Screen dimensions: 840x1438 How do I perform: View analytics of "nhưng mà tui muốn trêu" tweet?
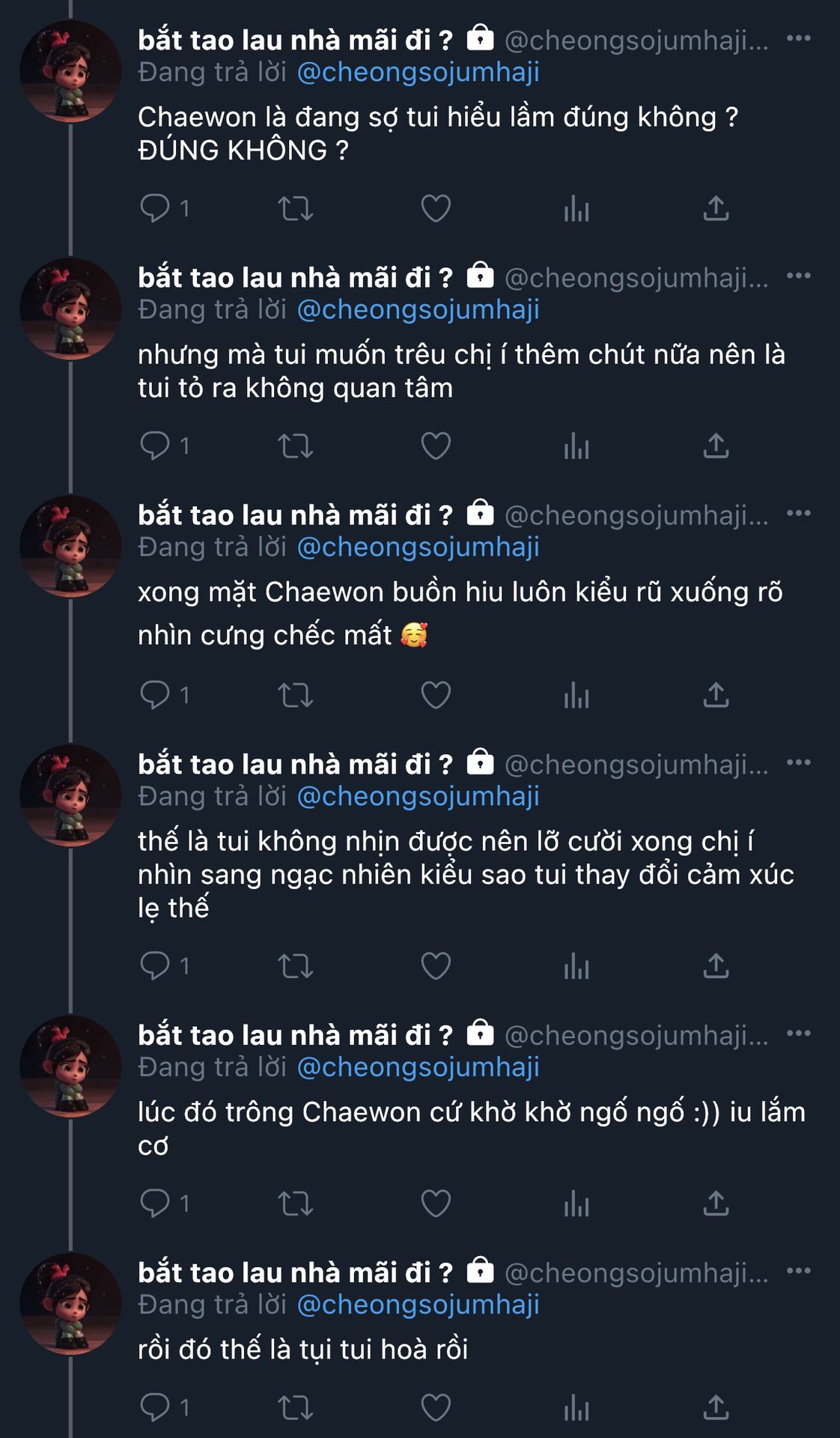pos(576,446)
